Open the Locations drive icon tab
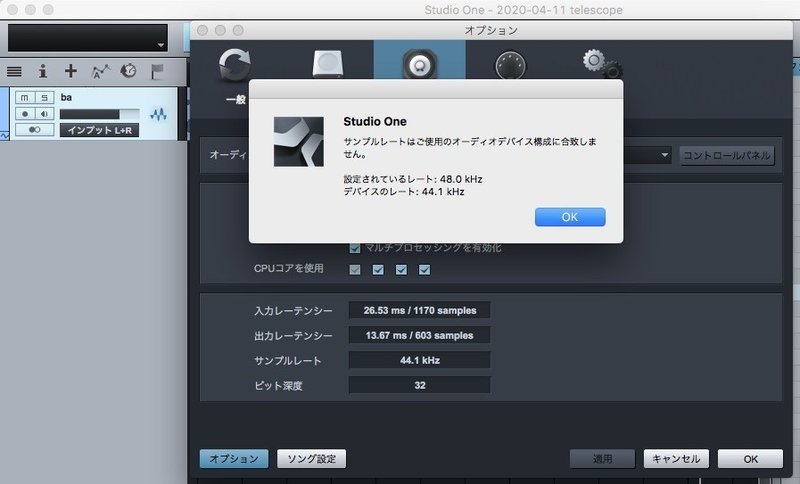This screenshot has width=800, height=484. click(328, 64)
